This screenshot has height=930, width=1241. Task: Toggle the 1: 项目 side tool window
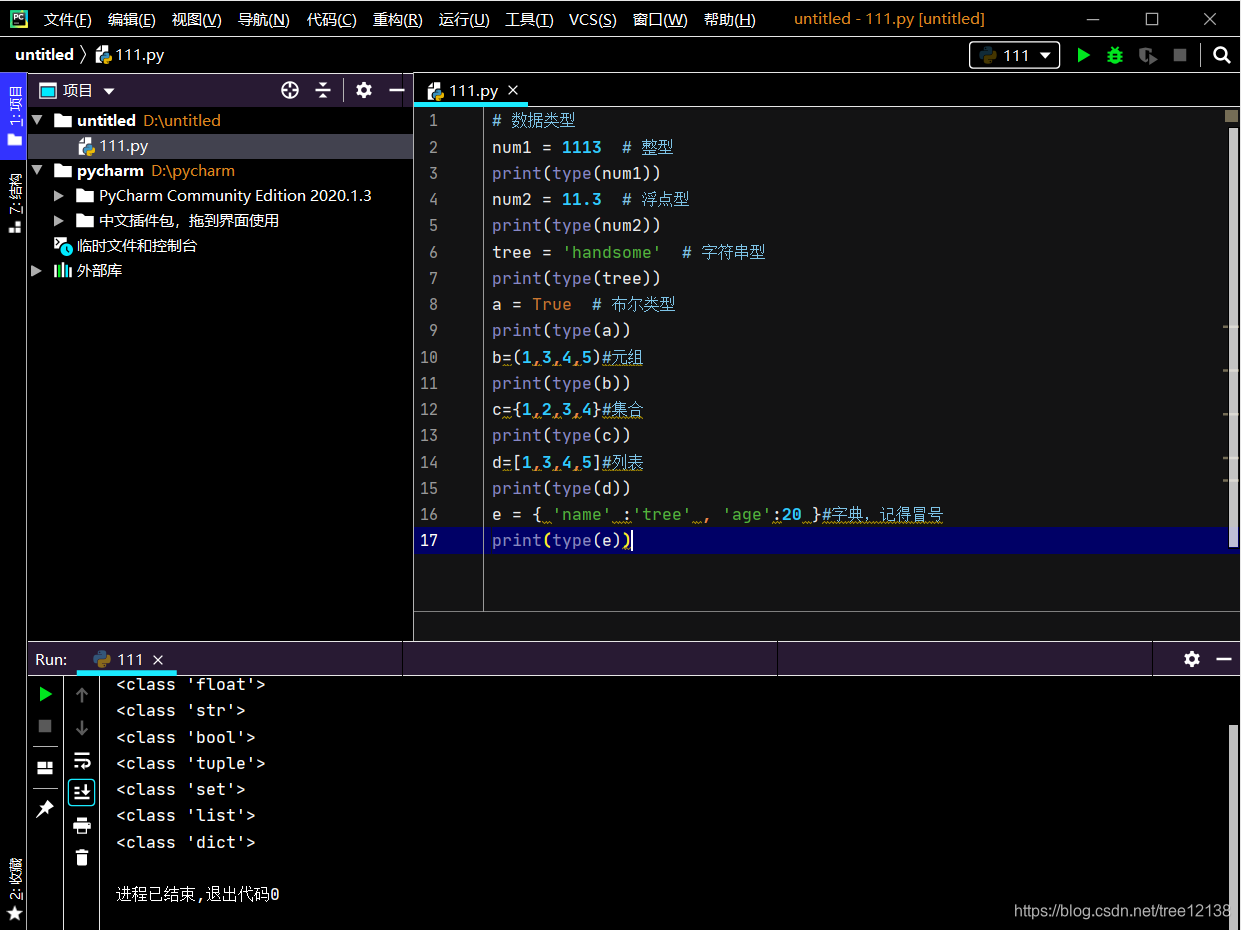14,116
